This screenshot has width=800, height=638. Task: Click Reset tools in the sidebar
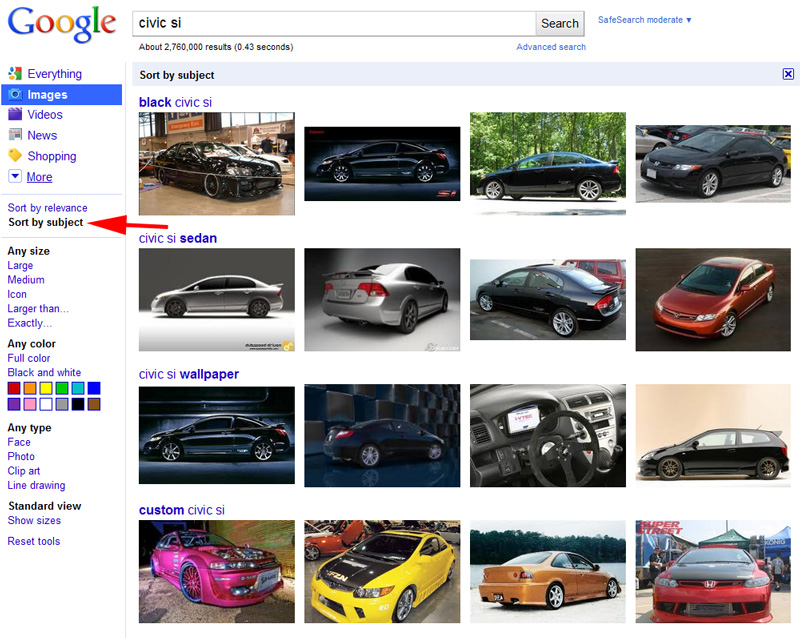click(x=34, y=541)
